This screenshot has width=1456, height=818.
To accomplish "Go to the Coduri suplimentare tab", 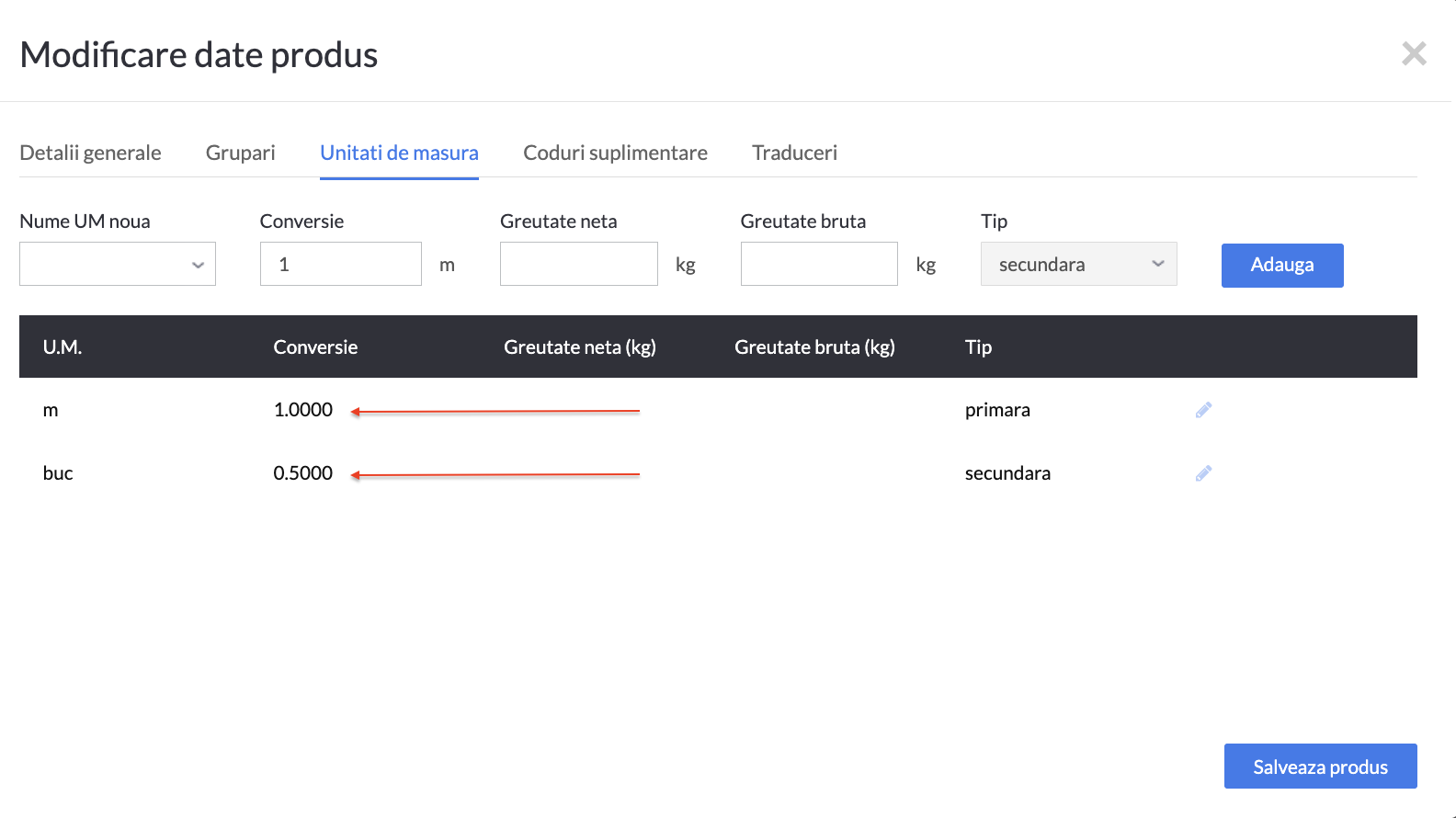I will click(615, 153).
